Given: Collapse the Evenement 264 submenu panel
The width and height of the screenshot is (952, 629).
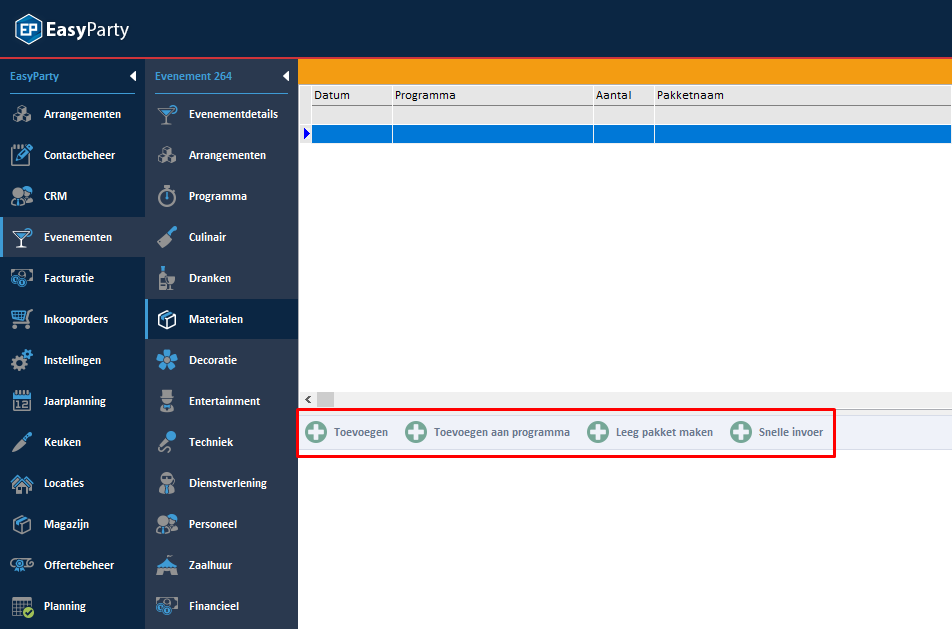Looking at the screenshot, I should 286,76.
